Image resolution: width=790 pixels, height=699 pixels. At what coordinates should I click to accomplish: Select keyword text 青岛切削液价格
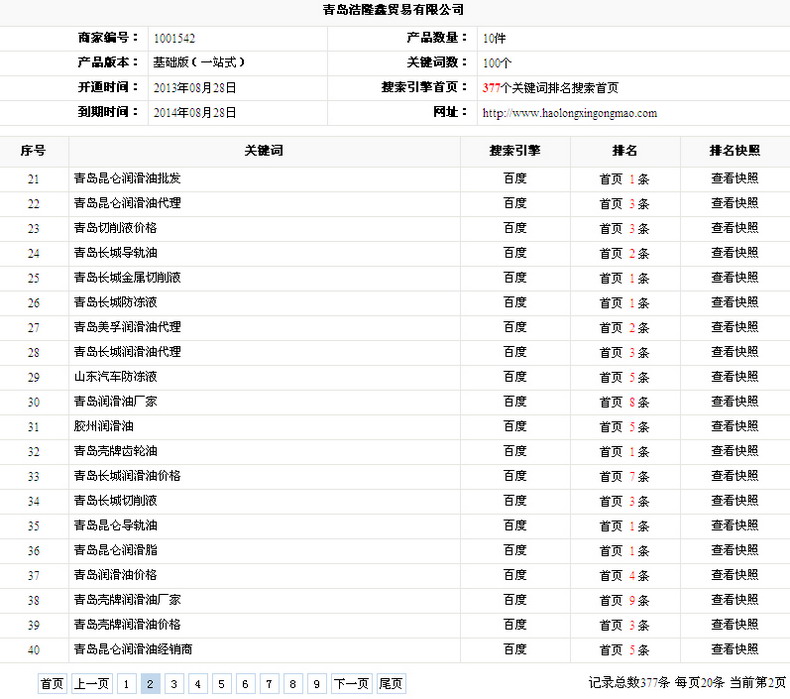point(115,228)
